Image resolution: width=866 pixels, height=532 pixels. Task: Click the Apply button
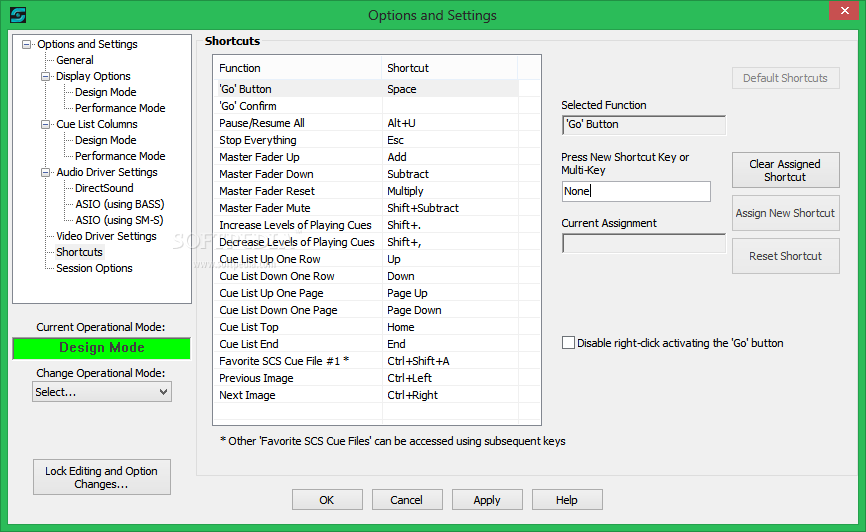pos(487,500)
